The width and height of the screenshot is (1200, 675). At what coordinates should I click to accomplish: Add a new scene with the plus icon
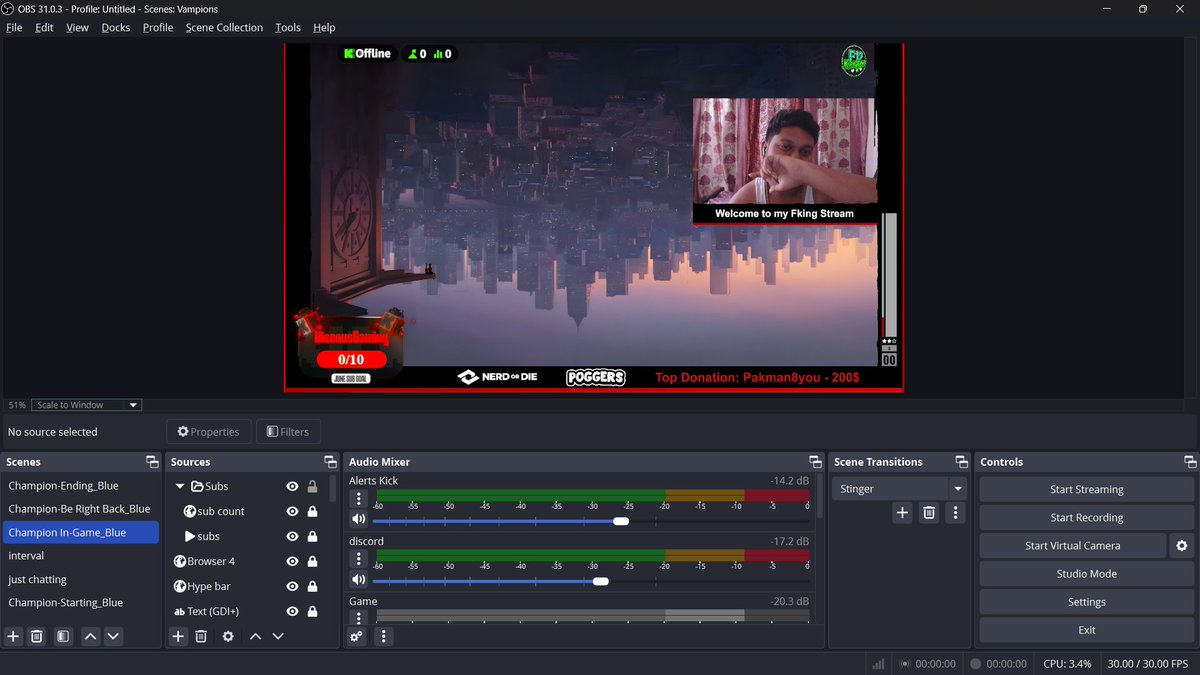click(14, 636)
